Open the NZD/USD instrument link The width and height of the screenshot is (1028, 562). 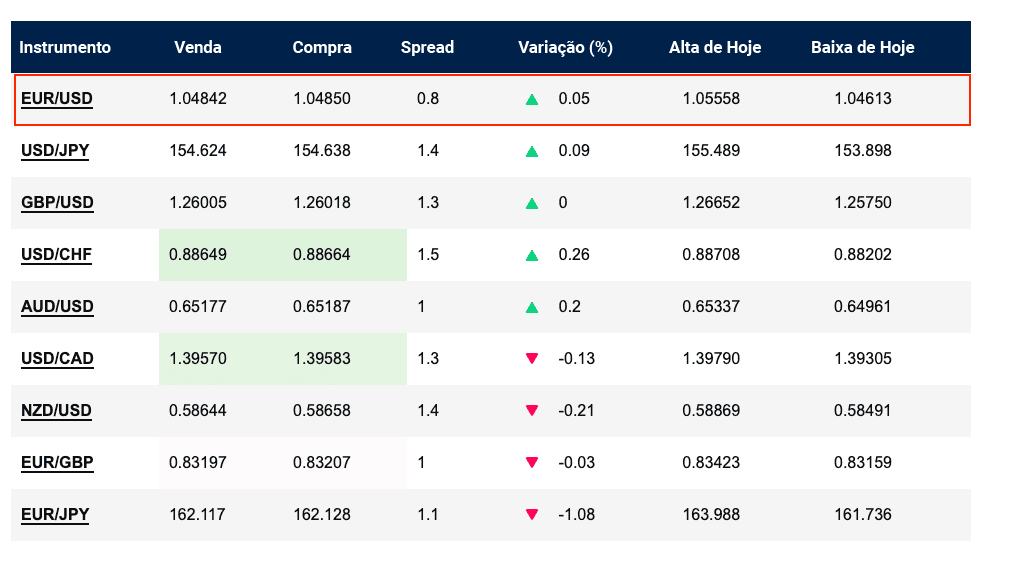(x=56, y=411)
